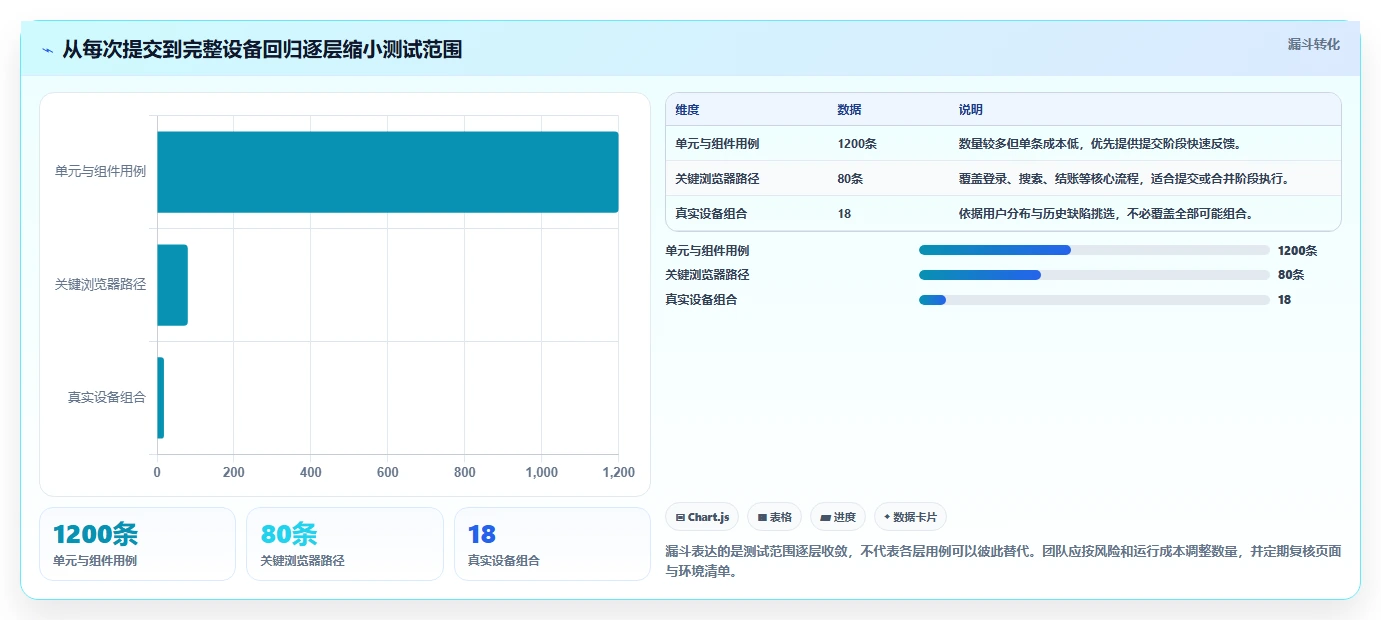
Task: Click the 关键浏览器路径 y-axis label
Action: pyautogui.click(x=100, y=285)
